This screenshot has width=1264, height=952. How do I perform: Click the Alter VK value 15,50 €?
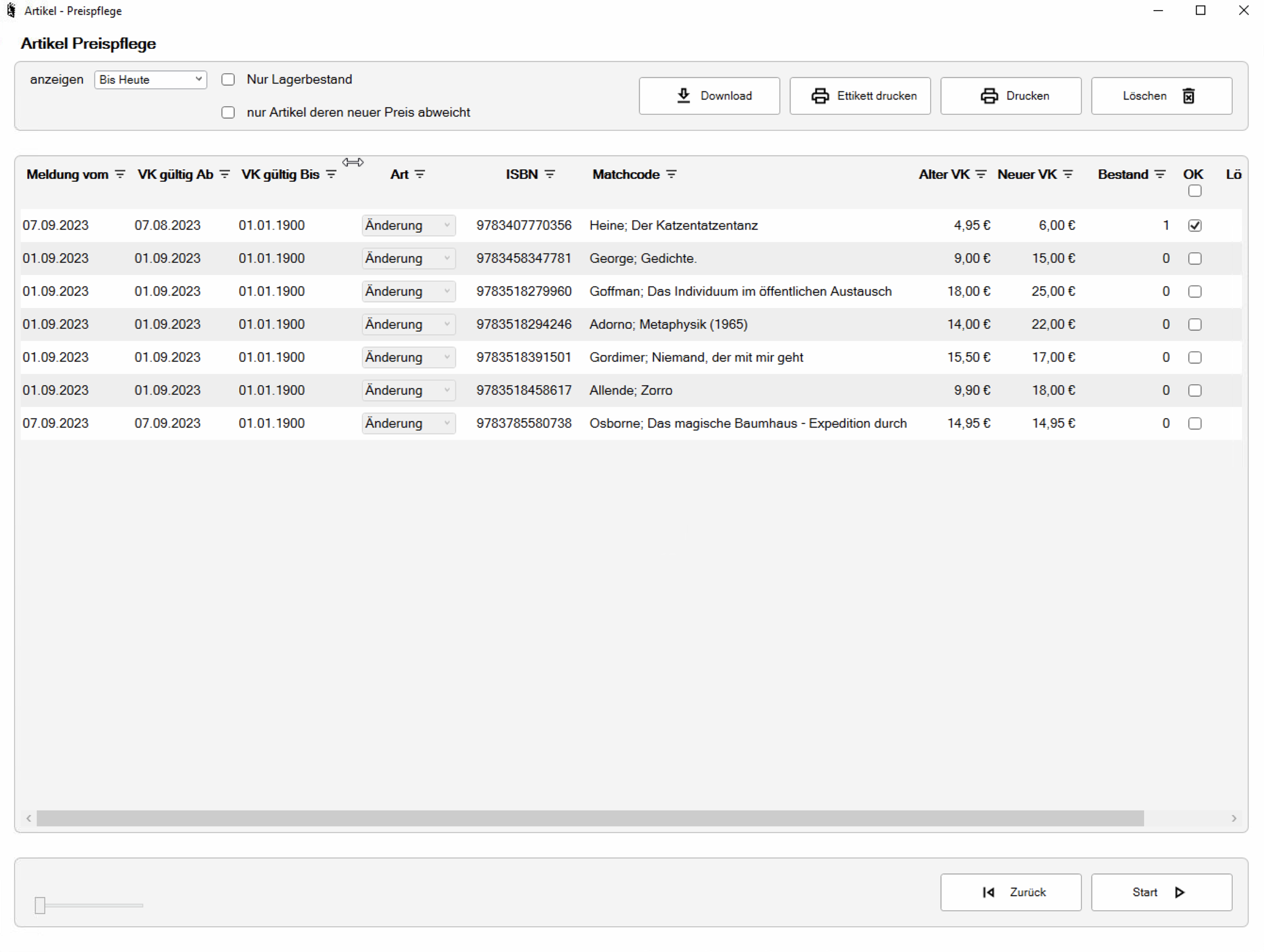click(x=969, y=358)
